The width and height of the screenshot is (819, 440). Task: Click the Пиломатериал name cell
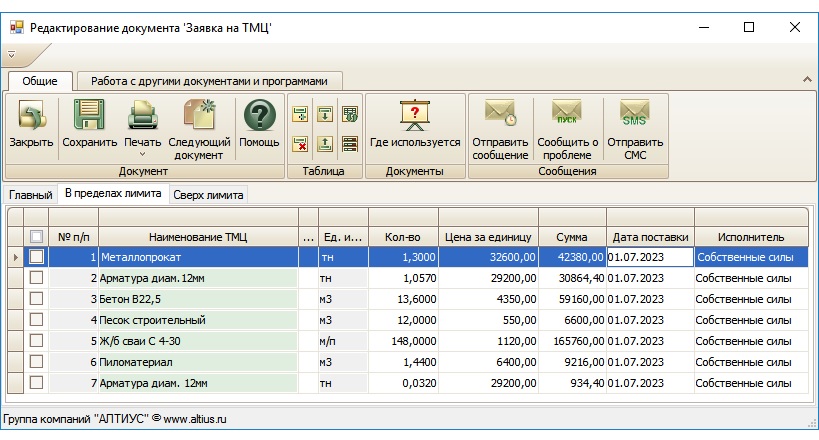pyautogui.click(x=198, y=362)
